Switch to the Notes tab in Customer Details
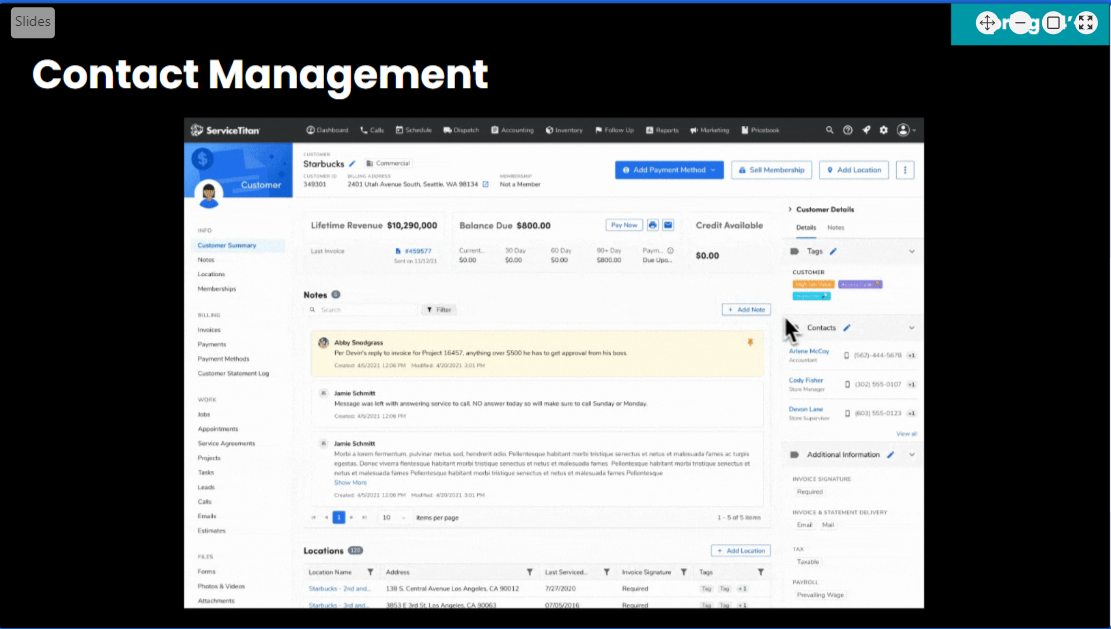Screen dimensions: 1111x629 835,228
